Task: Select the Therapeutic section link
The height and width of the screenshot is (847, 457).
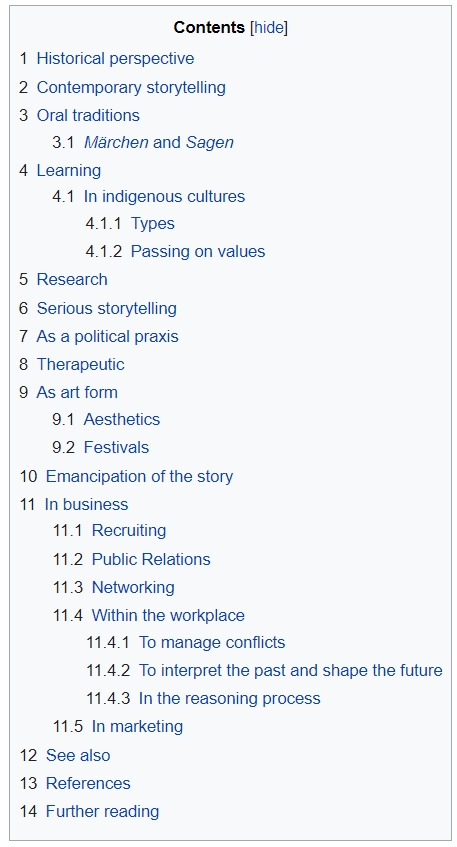Action: pos(80,365)
